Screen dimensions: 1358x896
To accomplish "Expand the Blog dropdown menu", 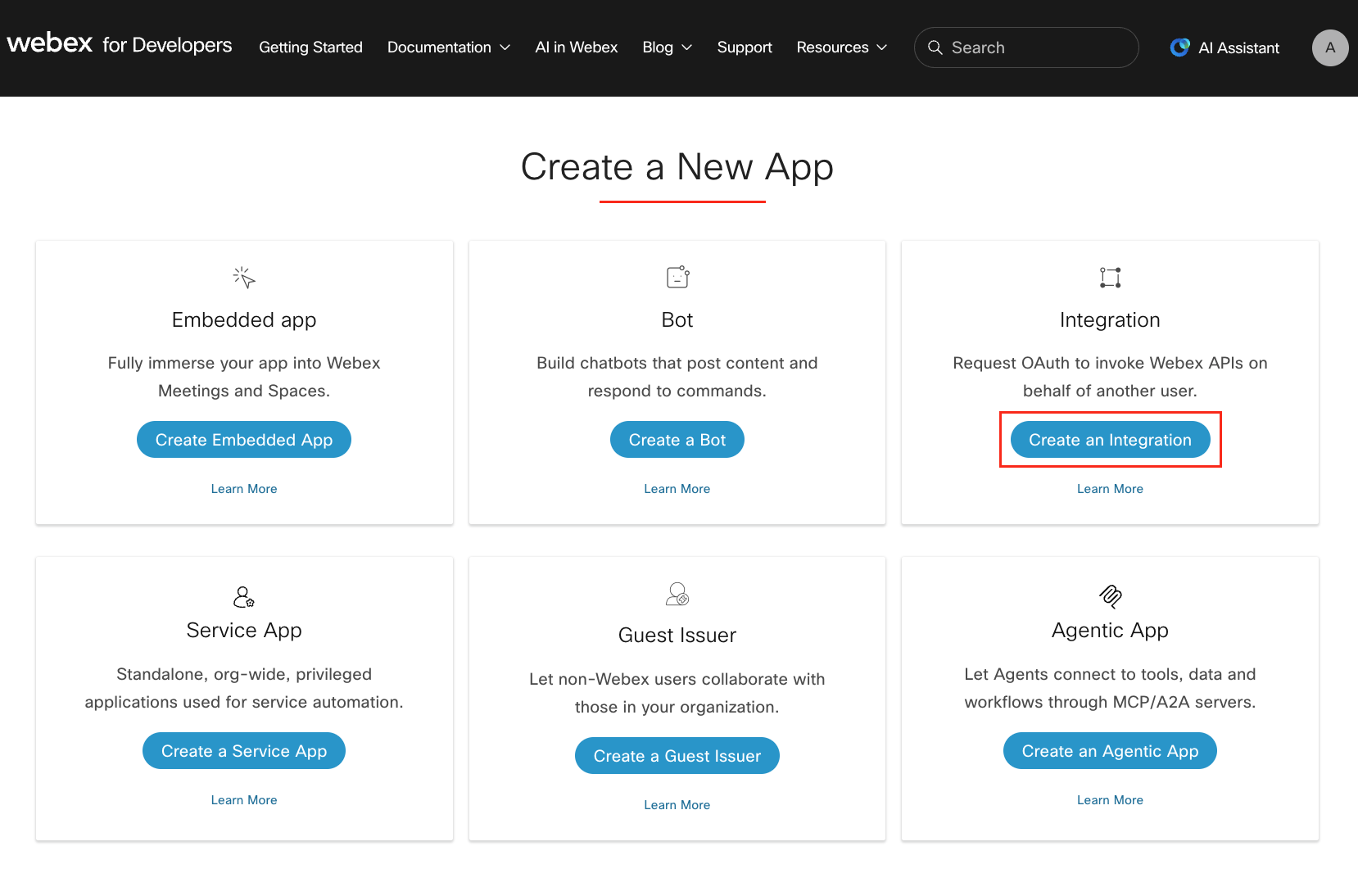I will 668,48.
